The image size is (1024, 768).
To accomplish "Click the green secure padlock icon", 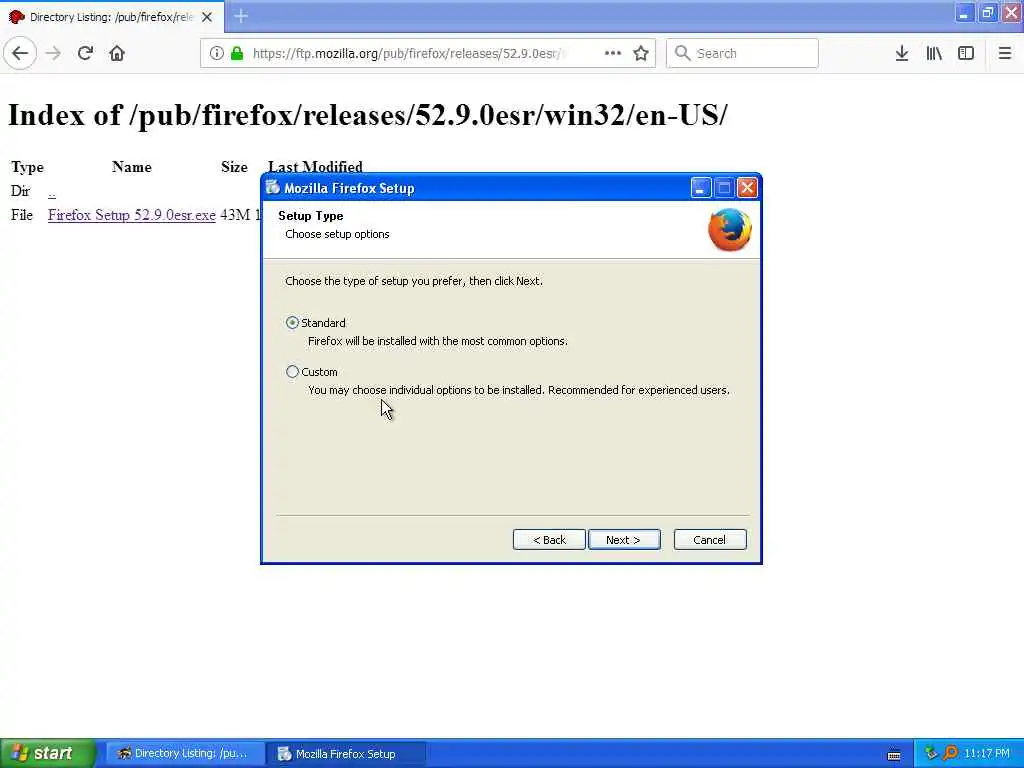I will pyautogui.click(x=237, y=54).
